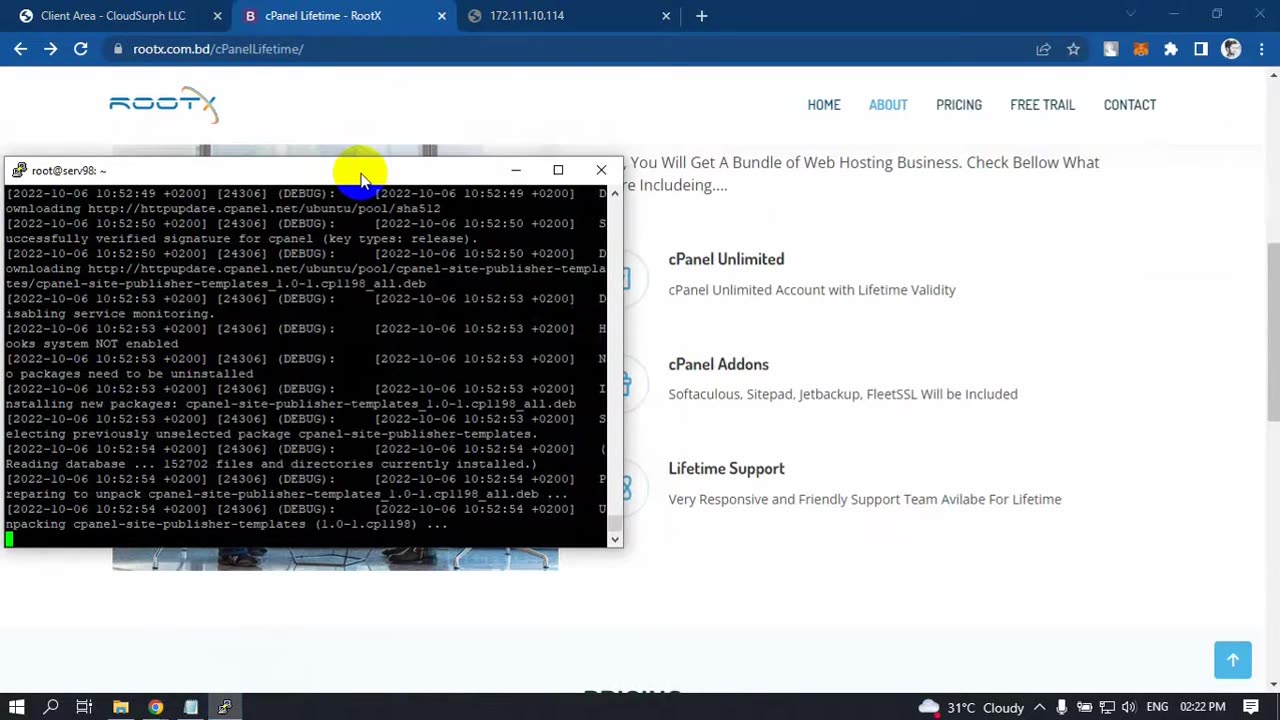Open the MetaMask fox extension icon
Screen dimensions: 1280x720
pos(1141,49)
